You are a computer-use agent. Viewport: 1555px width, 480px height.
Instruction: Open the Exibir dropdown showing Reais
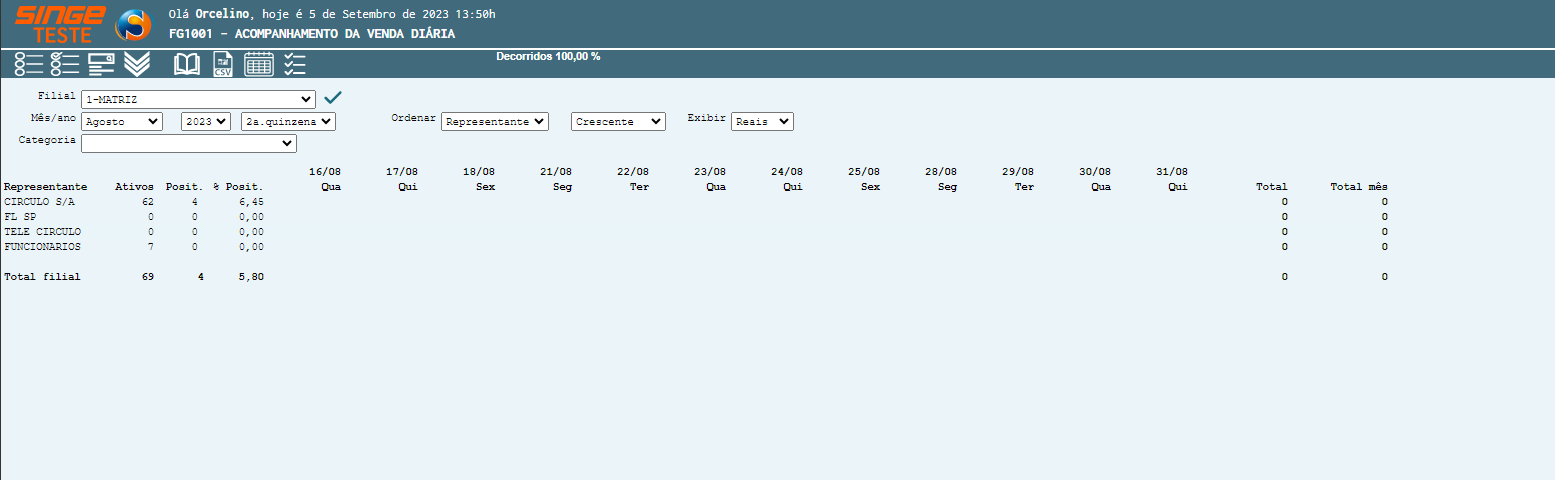[762, 121]
